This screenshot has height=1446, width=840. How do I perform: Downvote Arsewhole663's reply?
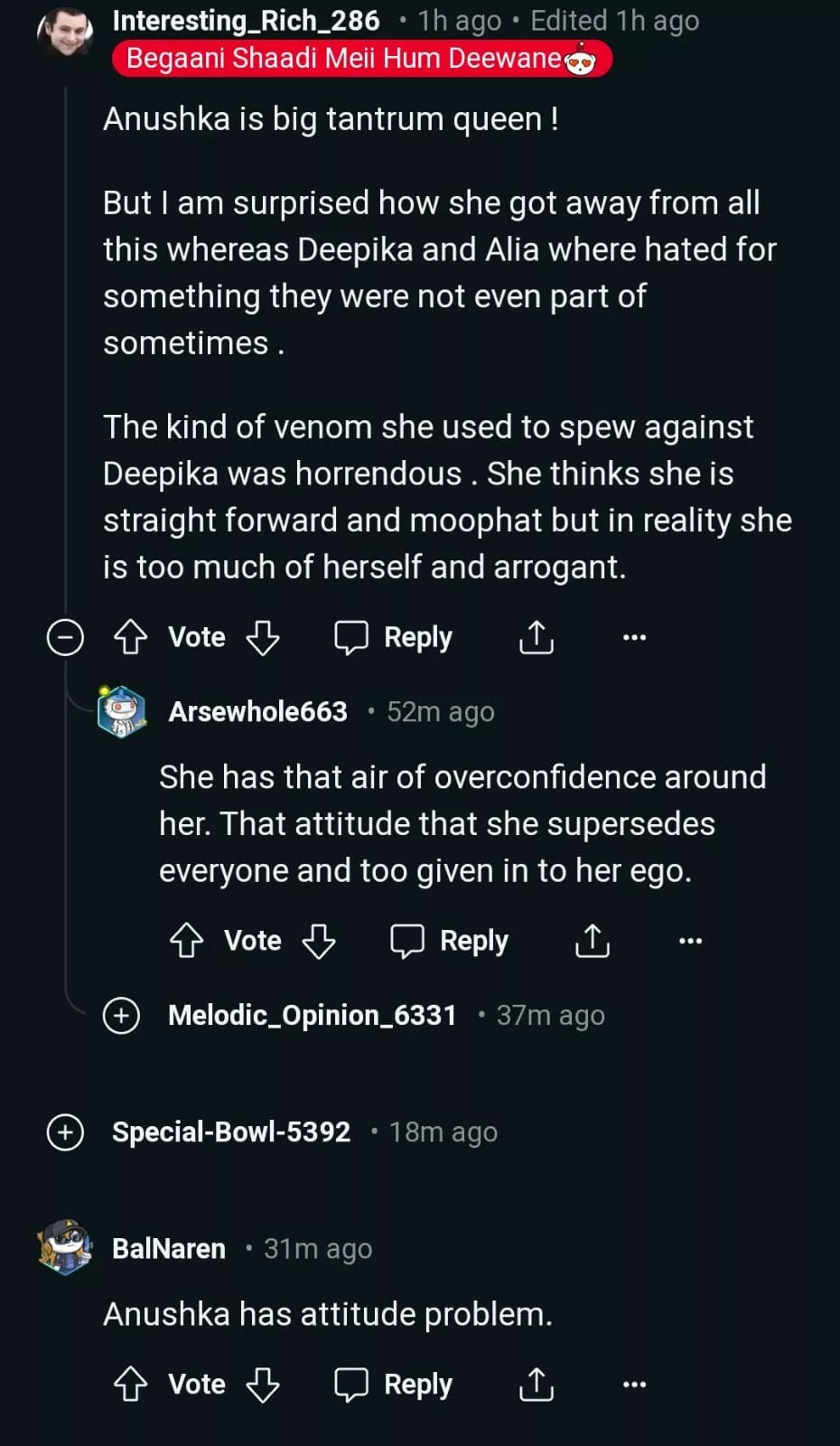tap(319, 941)
